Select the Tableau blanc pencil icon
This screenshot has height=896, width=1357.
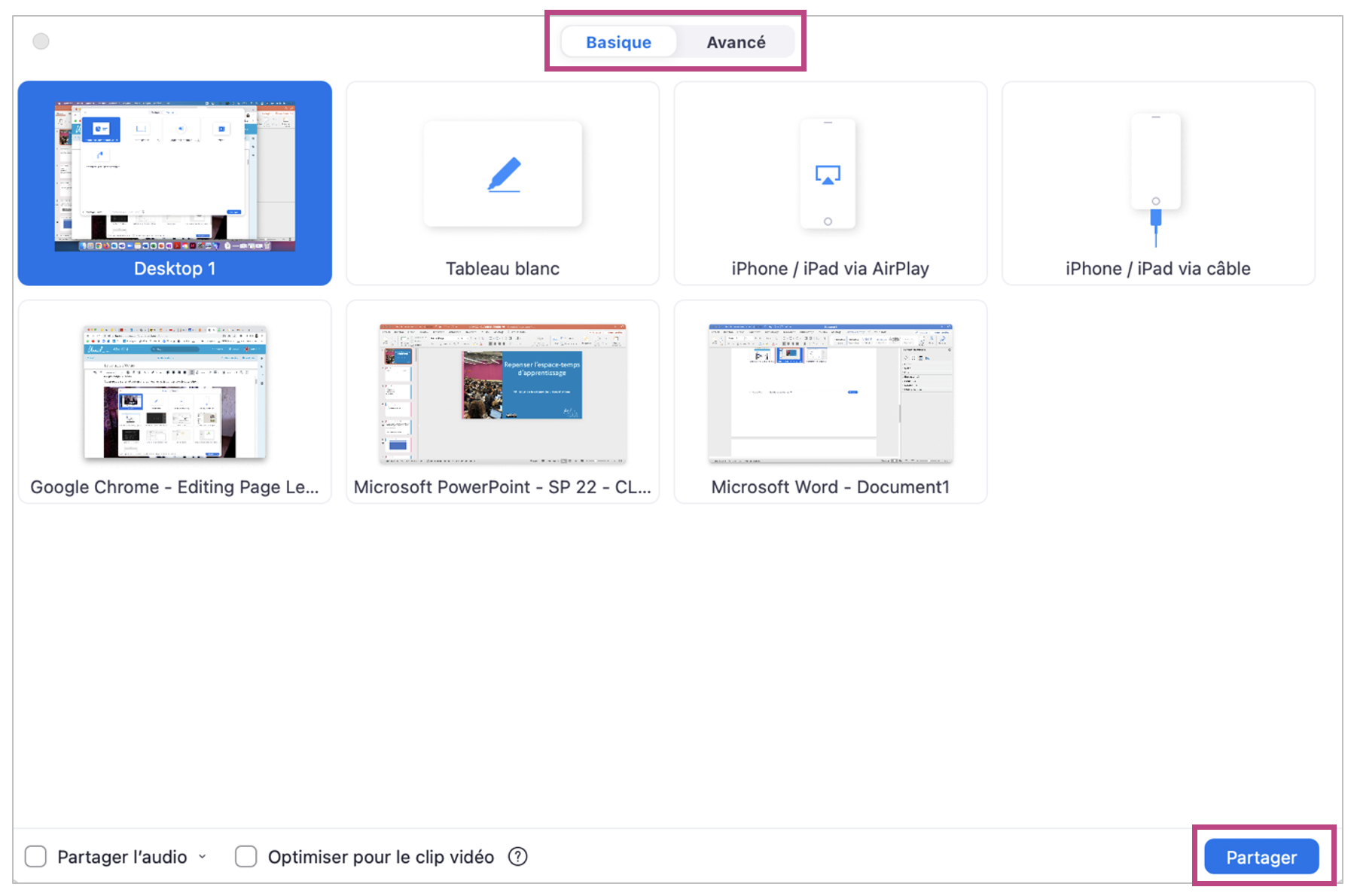coord(504,175)
